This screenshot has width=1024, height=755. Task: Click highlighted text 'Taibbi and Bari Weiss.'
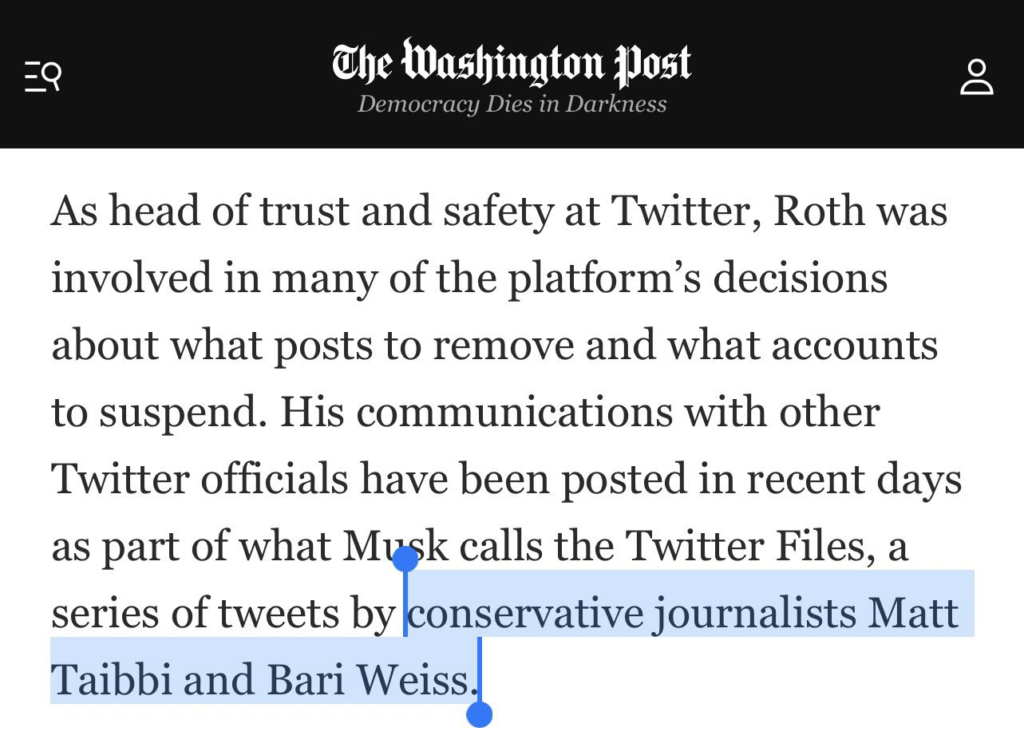(x=261, y=680)
